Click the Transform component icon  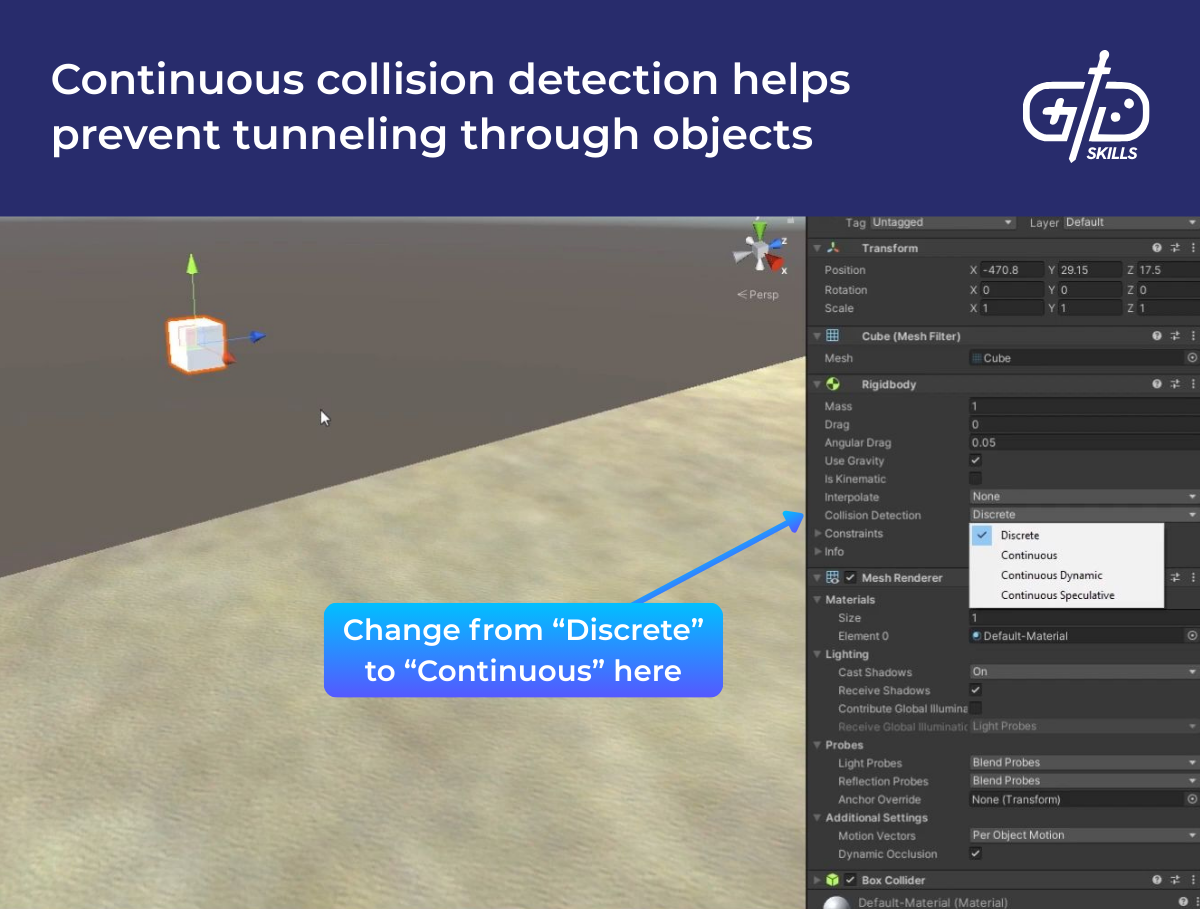[x=831, y=247]
